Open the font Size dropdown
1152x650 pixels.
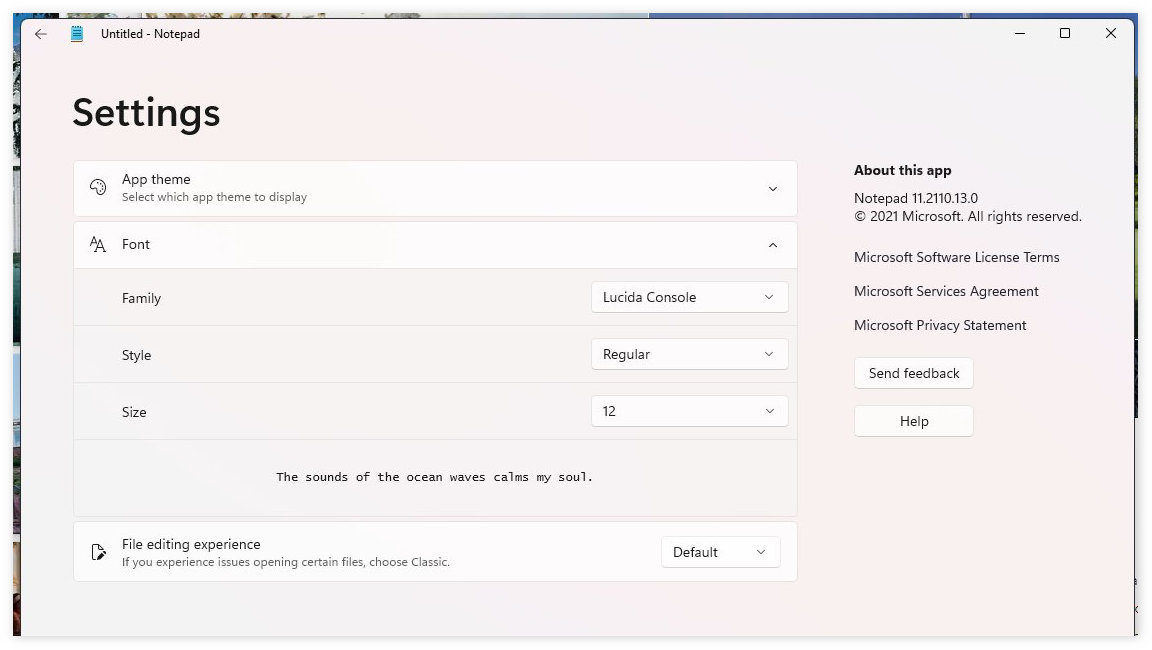[x=689, y=411]
